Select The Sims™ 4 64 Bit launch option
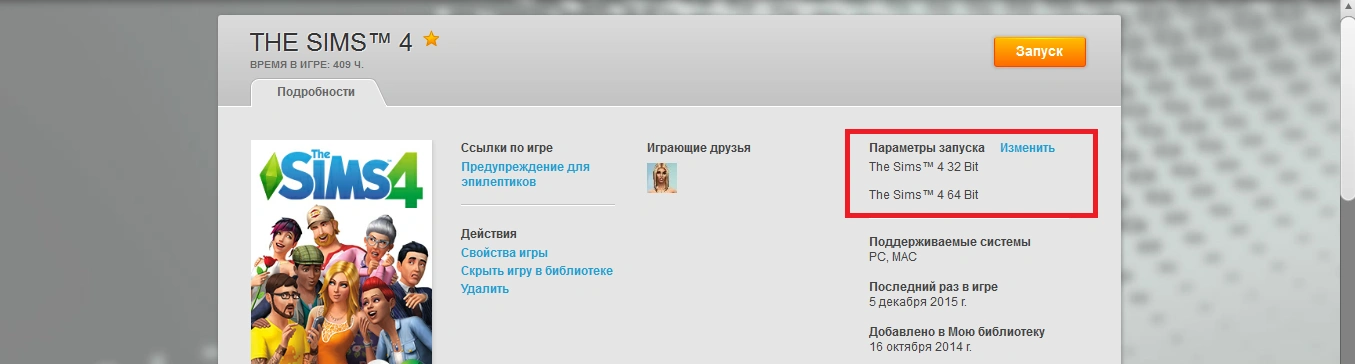 tap(924, 195)
